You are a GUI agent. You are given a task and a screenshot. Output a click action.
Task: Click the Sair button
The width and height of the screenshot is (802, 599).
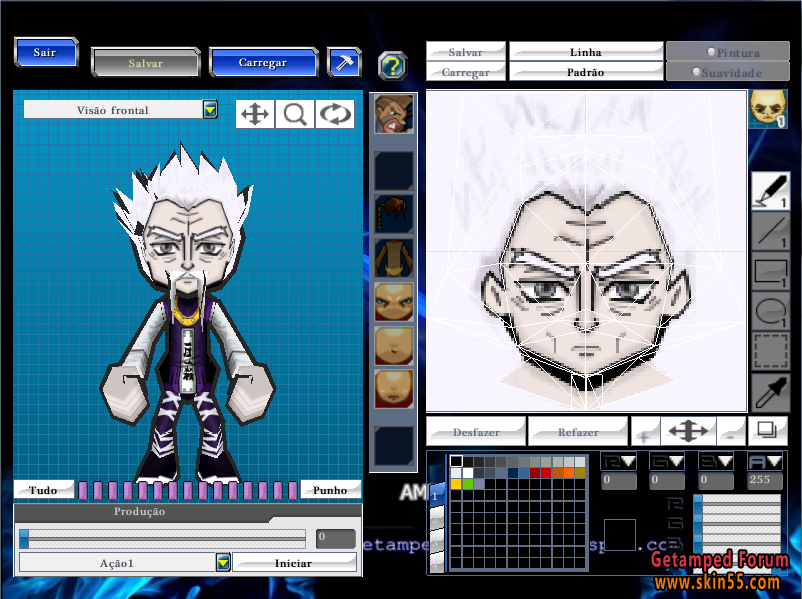45,52
